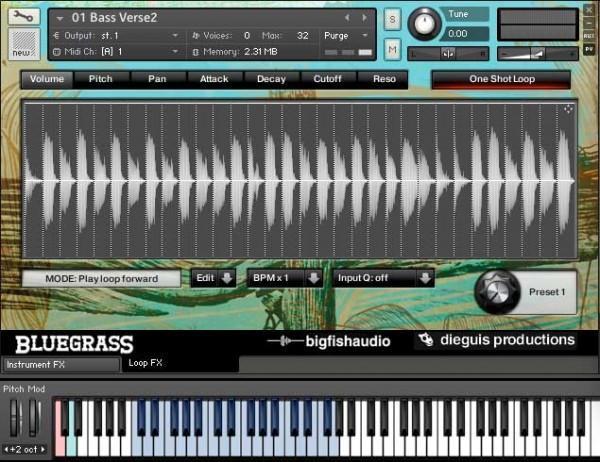Minimize the instrument header with minus icon
Image resolution: width=600 pixels, height=462 pixels.
[589, 23]
